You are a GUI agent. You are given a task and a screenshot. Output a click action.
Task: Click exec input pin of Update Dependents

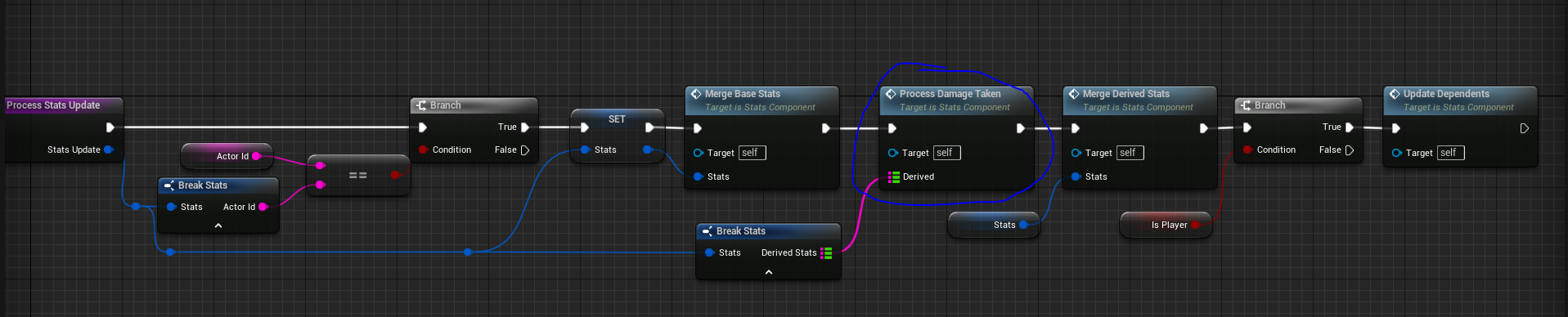[1396, 128]
